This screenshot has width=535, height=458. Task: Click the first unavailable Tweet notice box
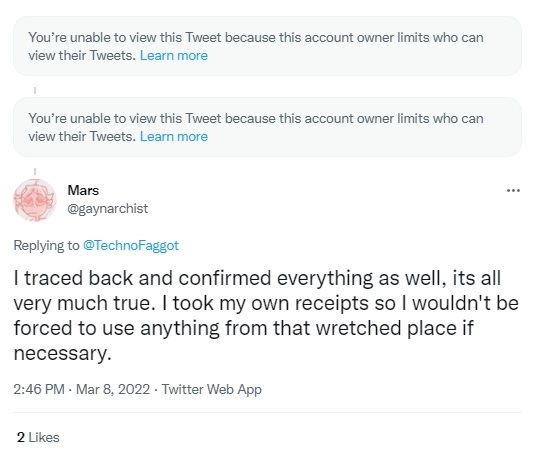pos(267,46)
